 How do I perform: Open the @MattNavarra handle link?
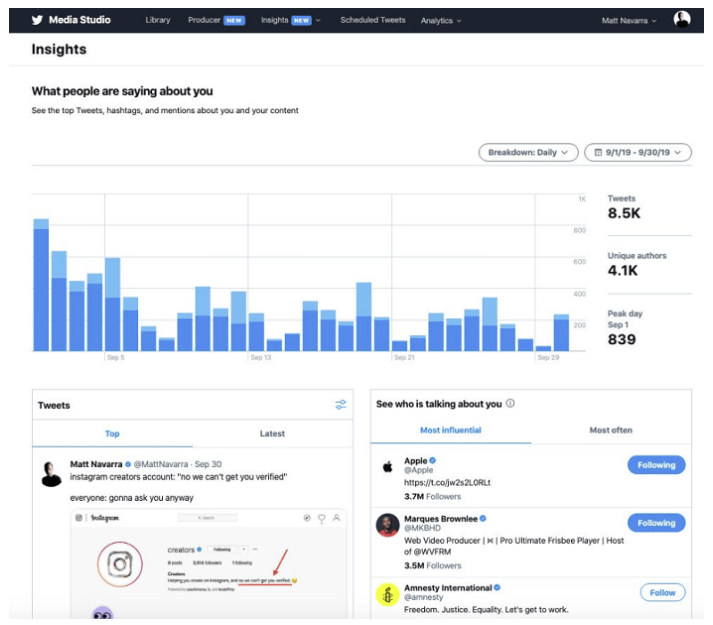point(161,464)
